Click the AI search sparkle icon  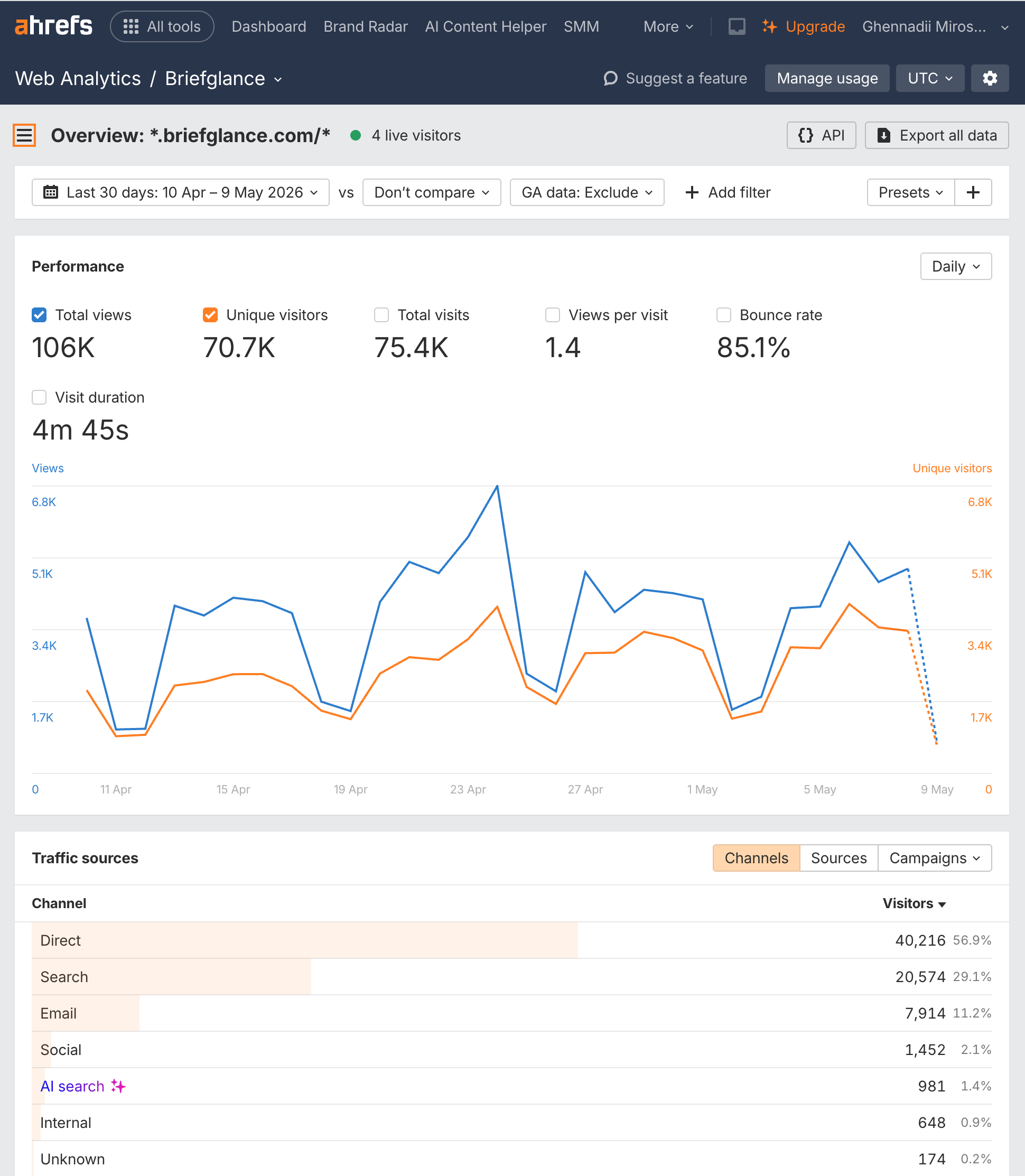118,1086
